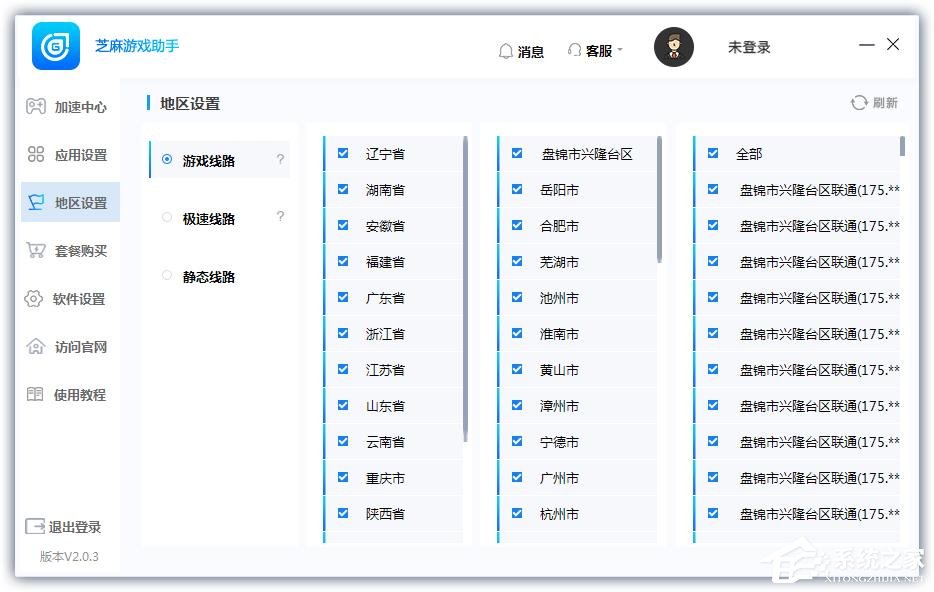Uncheck the 全部 checkbox in last column
Viewport: 934px width, 592px height.
tap(712, 154)
